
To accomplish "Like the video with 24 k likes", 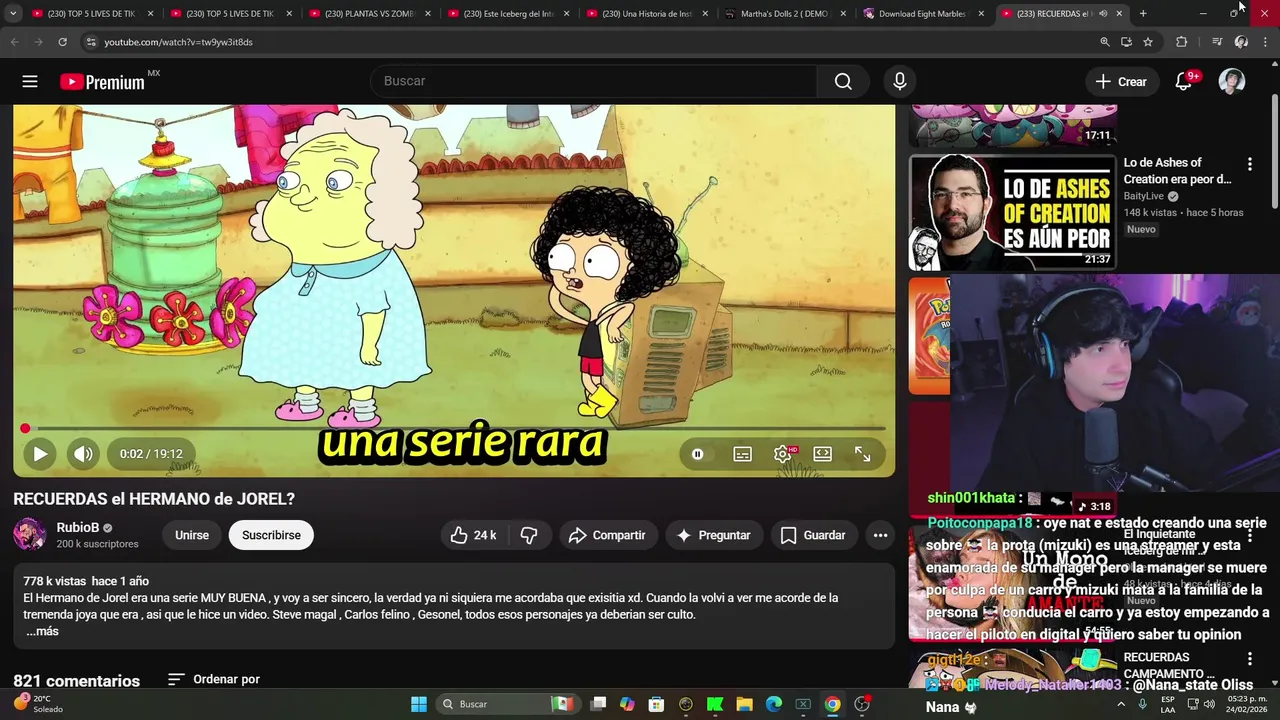I will pos(473,535).
